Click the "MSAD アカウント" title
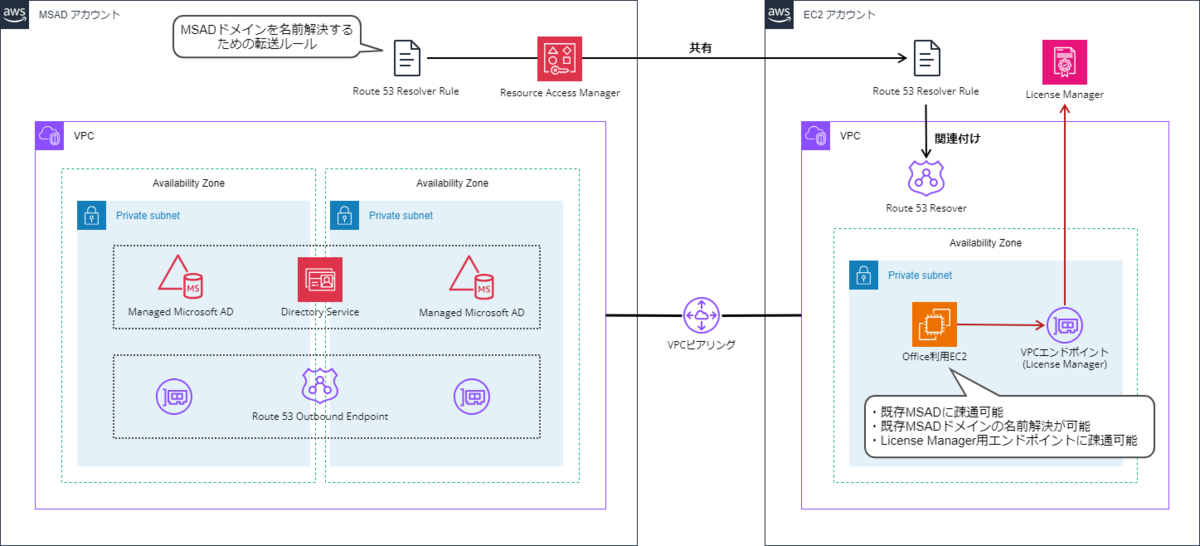The width and height of the screenshot is (1200, 546). tap(78, 14)
